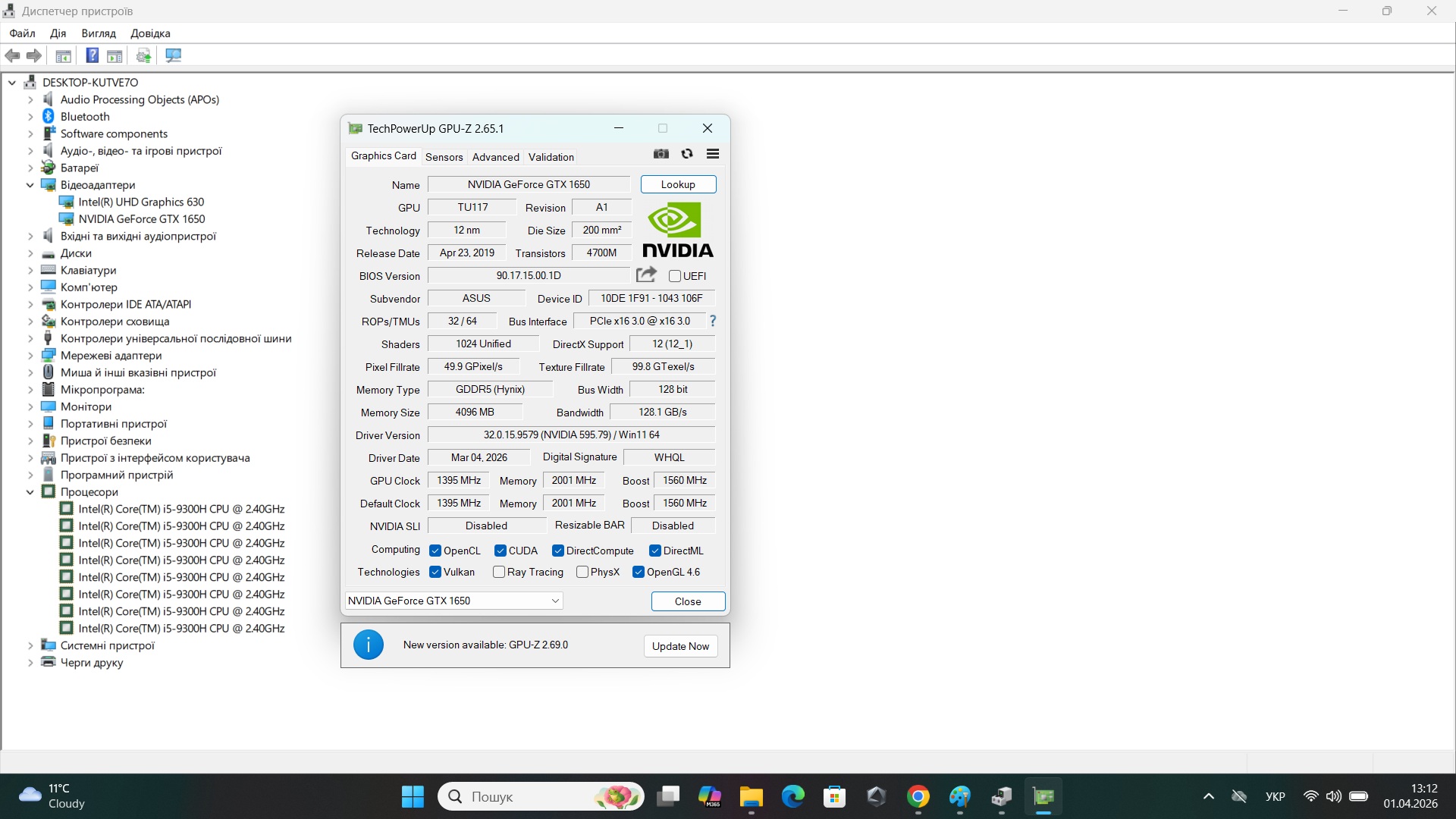
Task: Click the Device Manager back arrow icon
Action: (13, 55)
